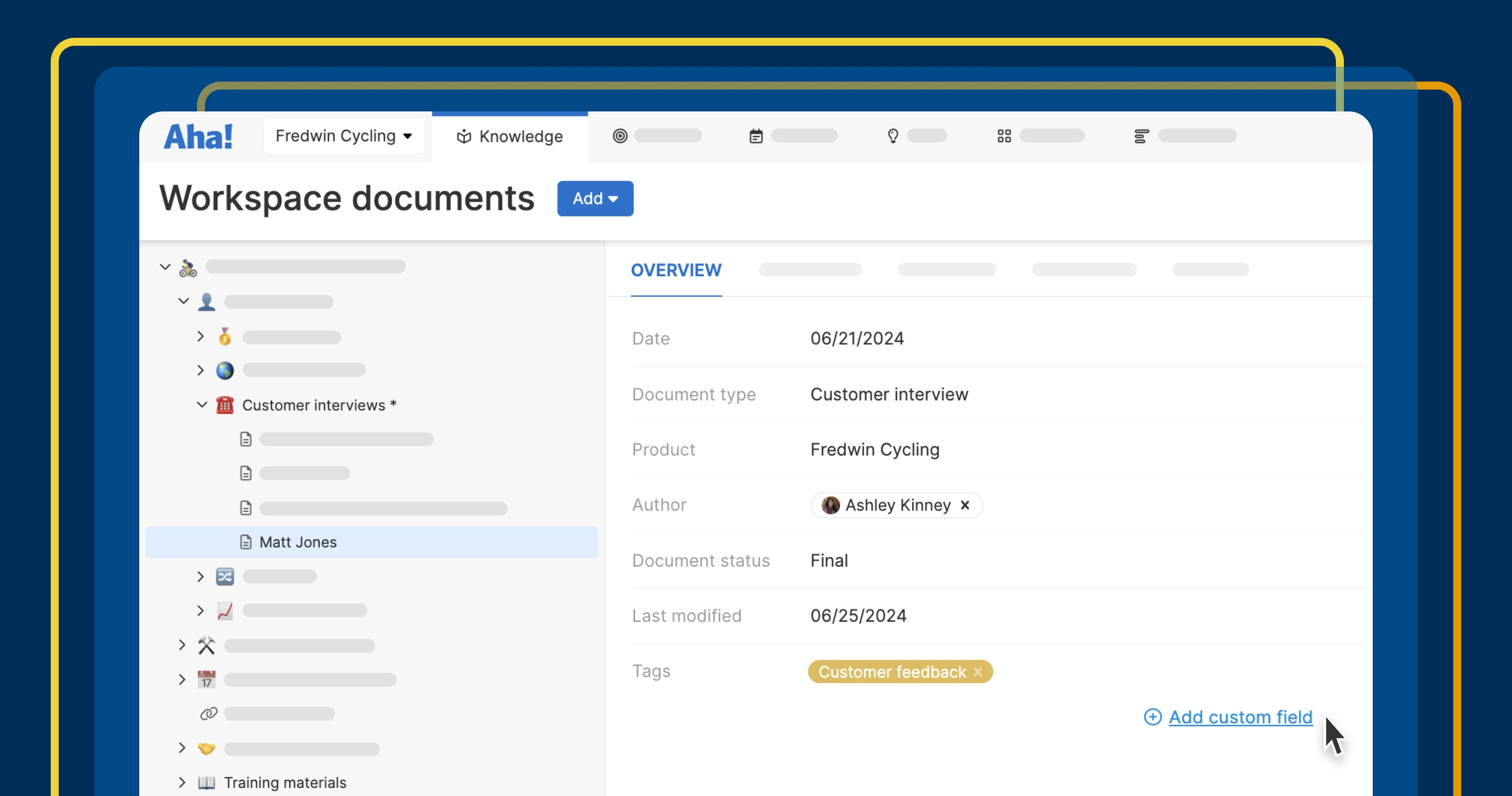Click the chain link icon in sidebar
Screen dimensions: 1512x796
pos(208,714)
